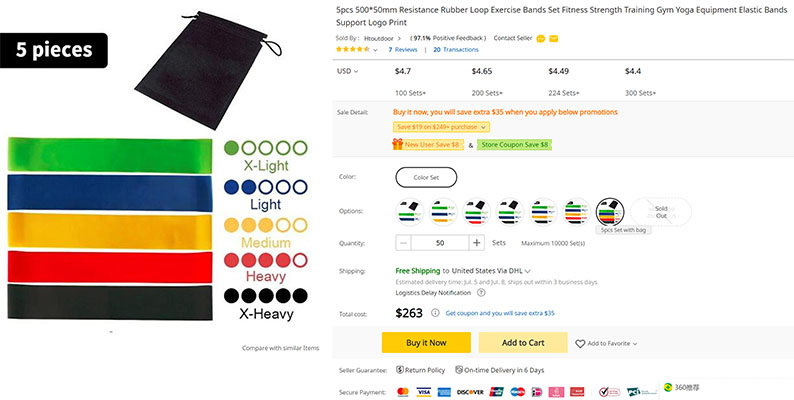Open the USD currency dropdown

(x=348, y=72)
